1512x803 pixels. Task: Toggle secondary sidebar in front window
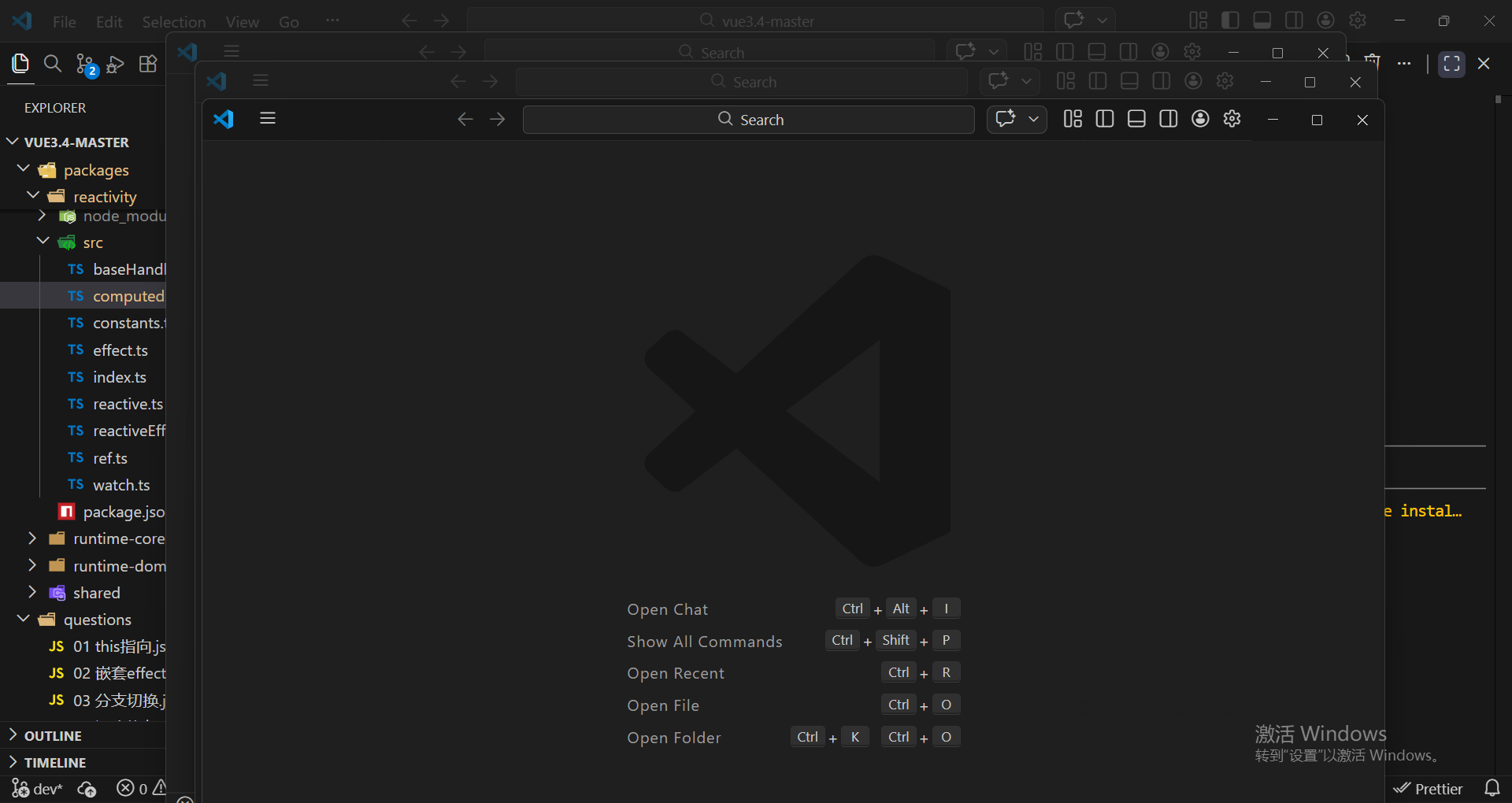pos(1169,119)
